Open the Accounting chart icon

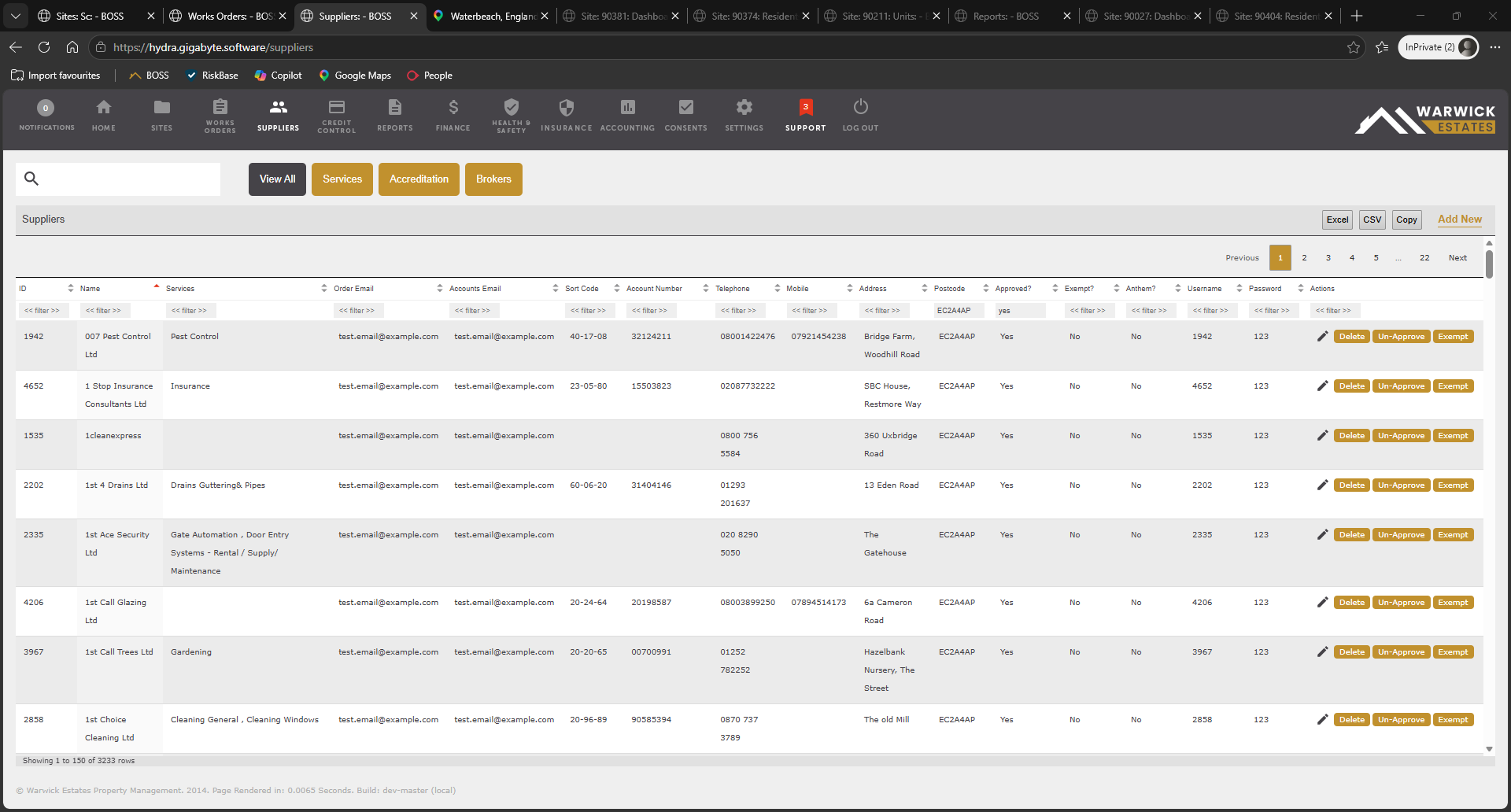(627, 107)
